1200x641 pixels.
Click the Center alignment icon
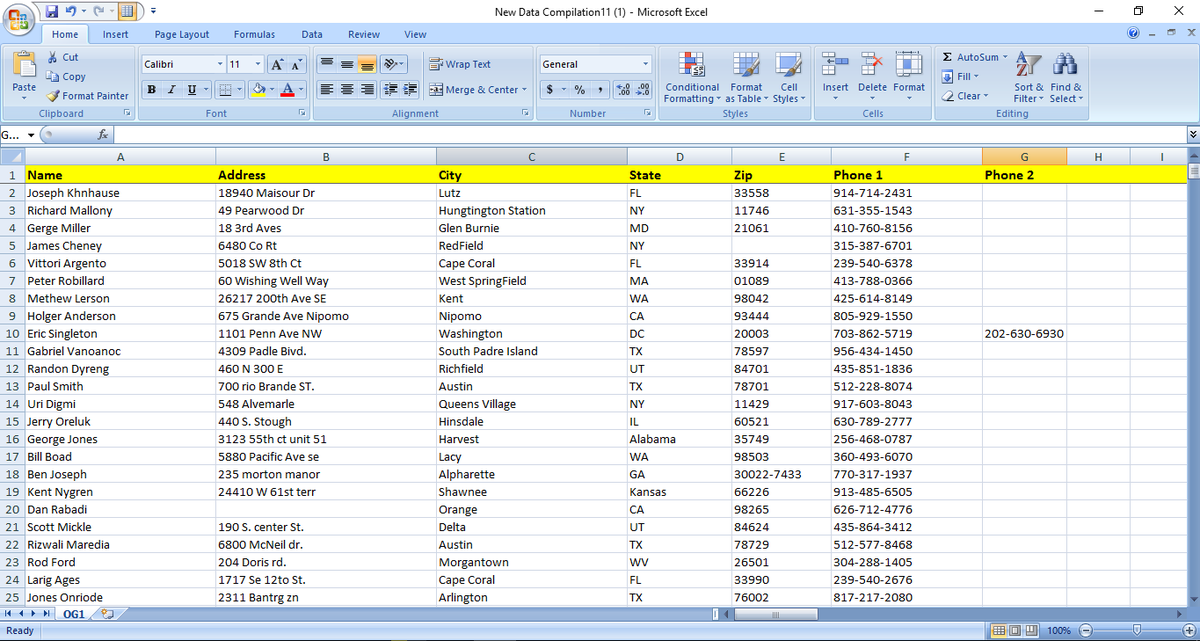tap(346, 90)
